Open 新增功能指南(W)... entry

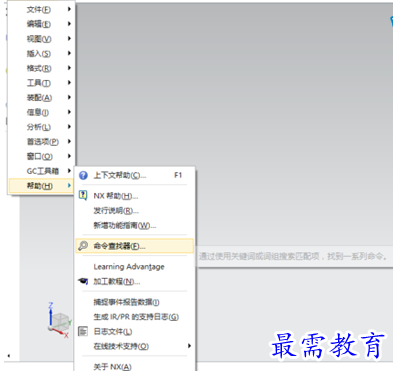click(x=135, y=226)
